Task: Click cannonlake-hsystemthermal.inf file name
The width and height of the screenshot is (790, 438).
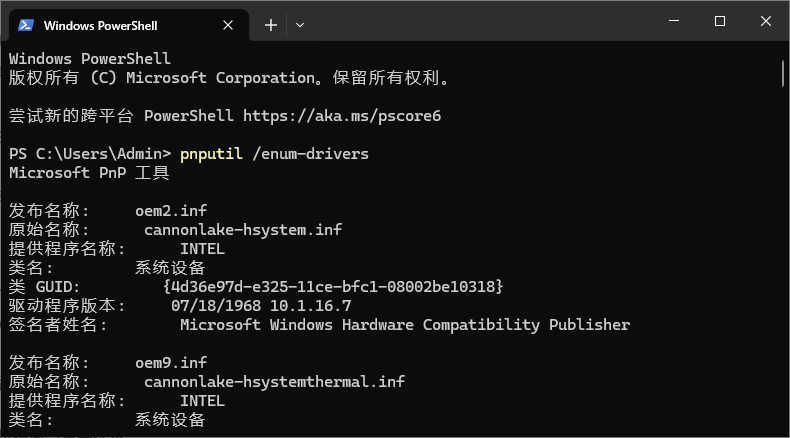Action: 274,382
